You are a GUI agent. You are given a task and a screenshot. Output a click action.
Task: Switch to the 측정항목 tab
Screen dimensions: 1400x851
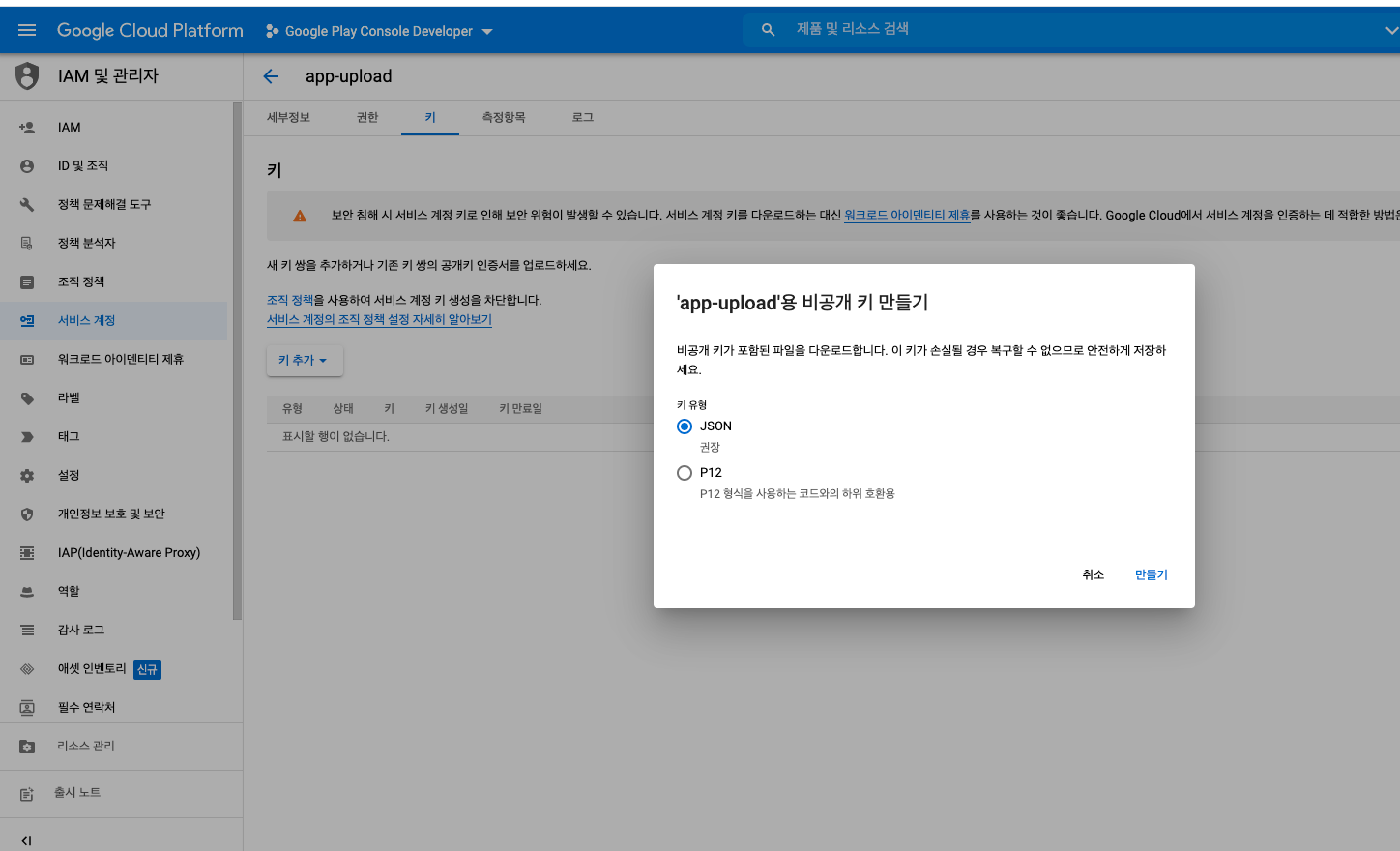click(x=504, y=117)
